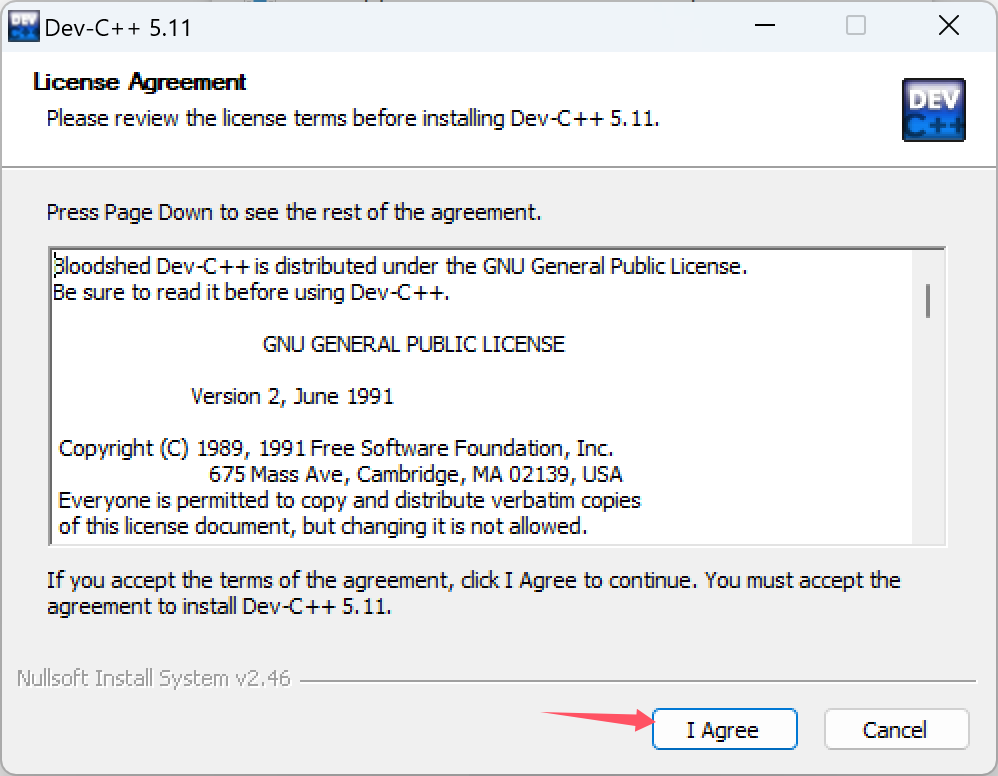This screenshot has height=776, width=998.
Task: Click the License Agreement header title
Action: [x=139, y=82]
